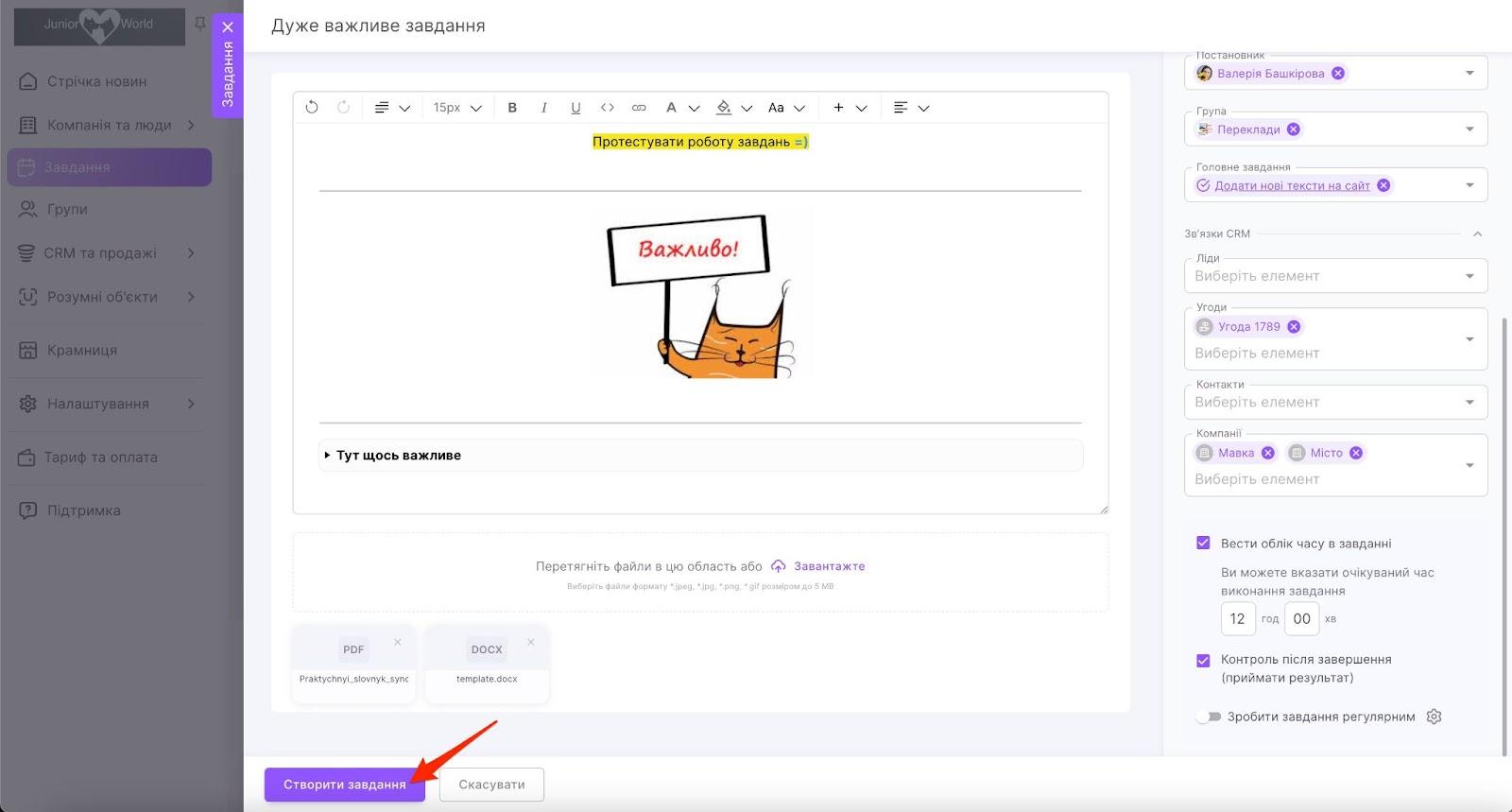Open the Додати нові тексти на сайт link
The width and height of the screenshot is (1512, 812).
[1292, 185]
